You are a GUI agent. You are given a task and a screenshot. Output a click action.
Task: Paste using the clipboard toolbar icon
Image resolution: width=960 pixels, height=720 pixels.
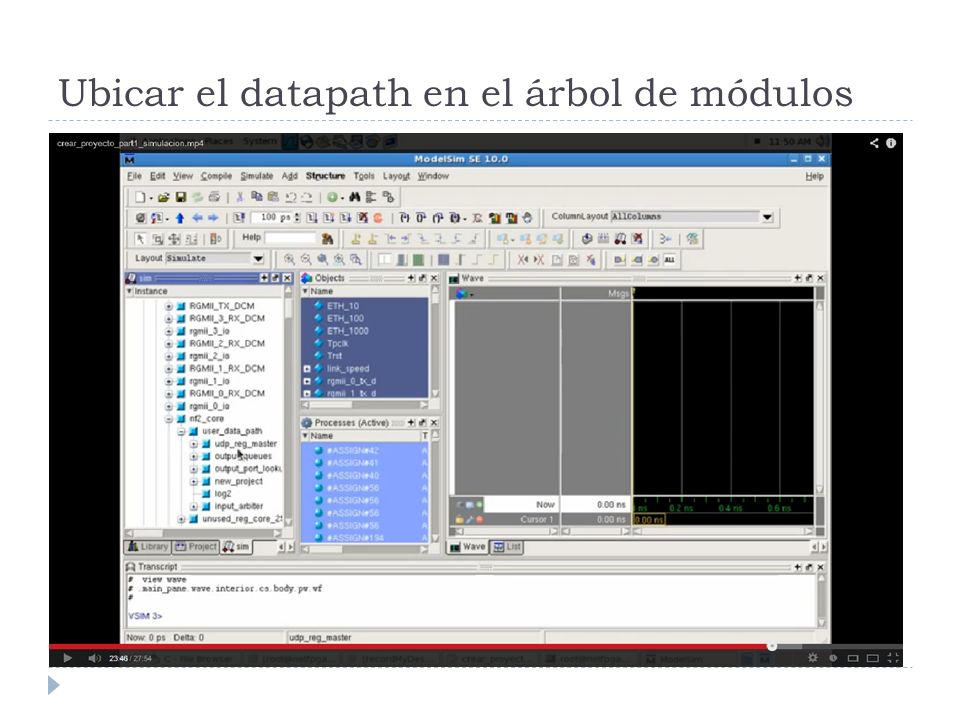point(273,197)
